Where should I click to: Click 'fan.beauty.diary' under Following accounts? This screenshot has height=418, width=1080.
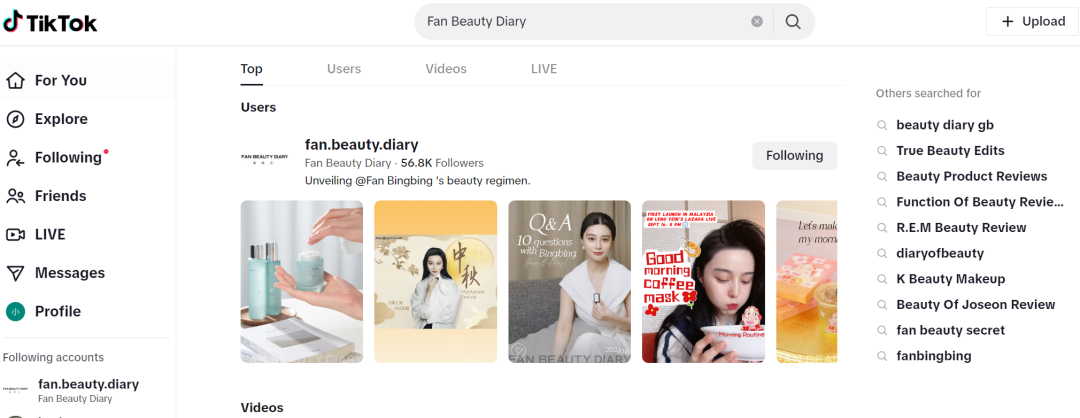[x=88, y=384]
